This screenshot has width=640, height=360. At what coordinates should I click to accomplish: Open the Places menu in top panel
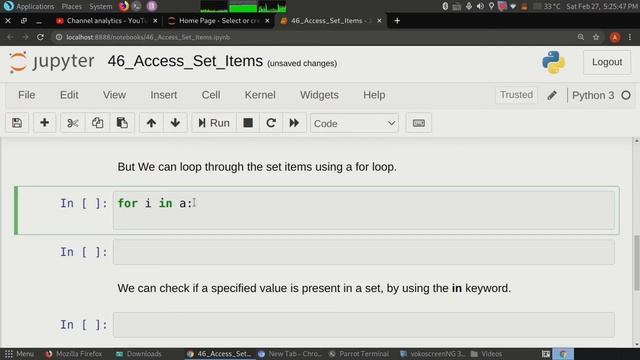tap(71, 6)
